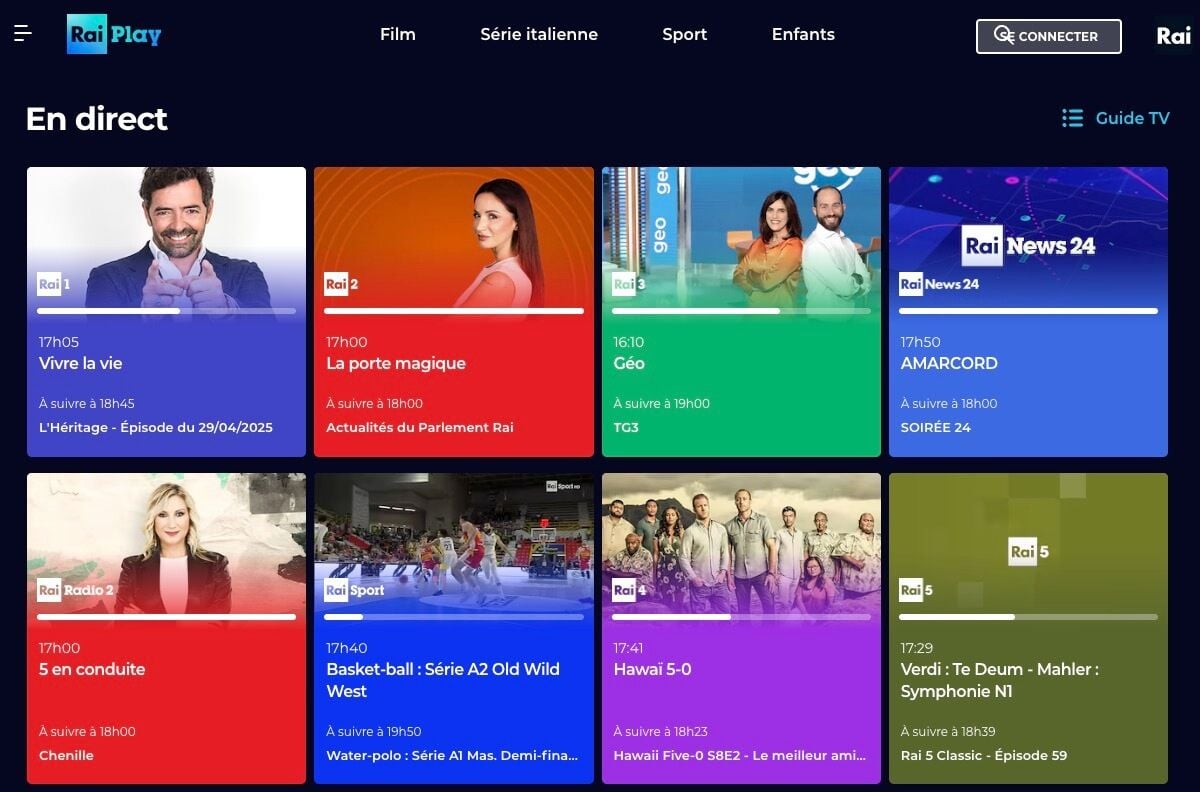1200x792 pixels.
Task: Open the Film section
Action: (x=397, y=34)
